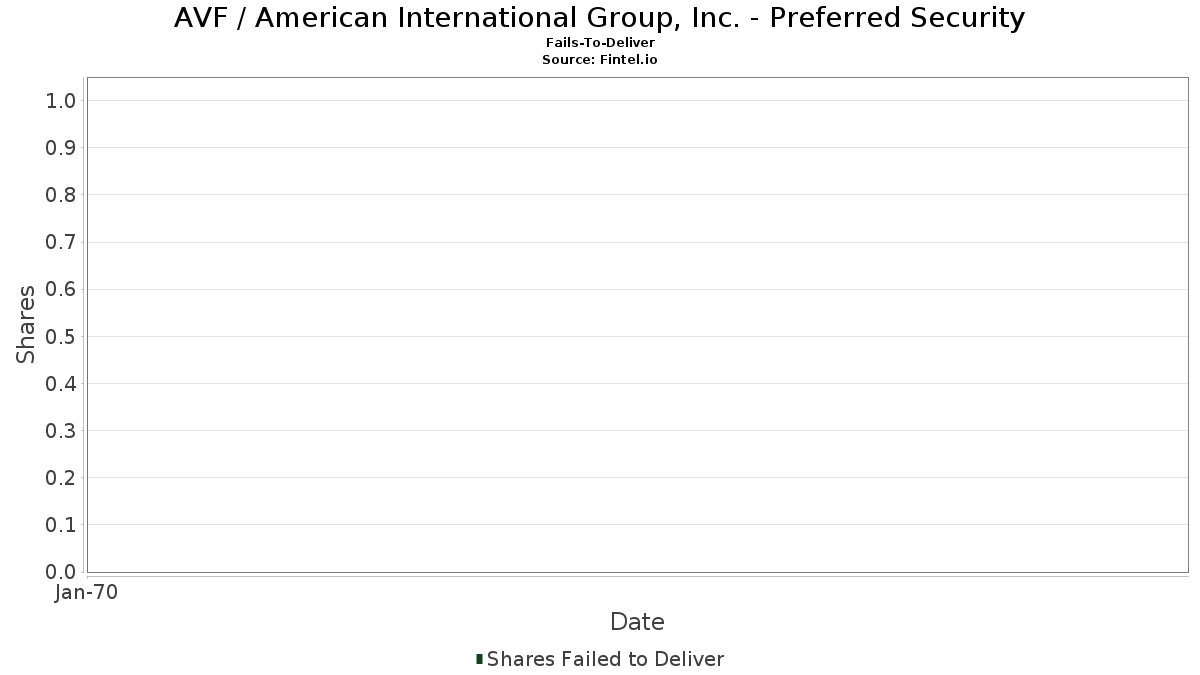Click the 0.9 y-axis label
Screen dimensions: 1200x675
click(x=61, y=148)
